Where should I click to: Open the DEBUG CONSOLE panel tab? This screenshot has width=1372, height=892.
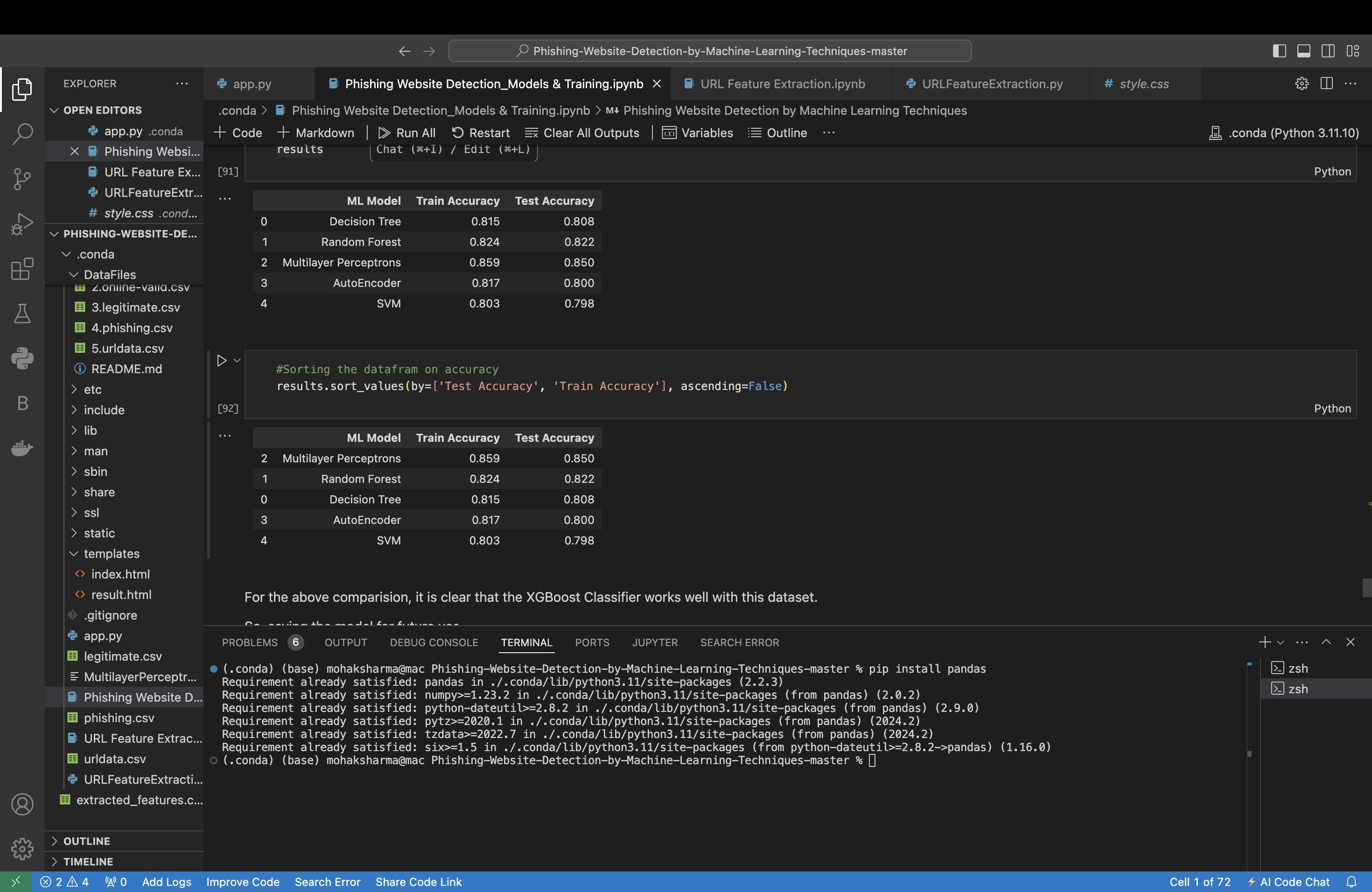(x=434, y=642)
